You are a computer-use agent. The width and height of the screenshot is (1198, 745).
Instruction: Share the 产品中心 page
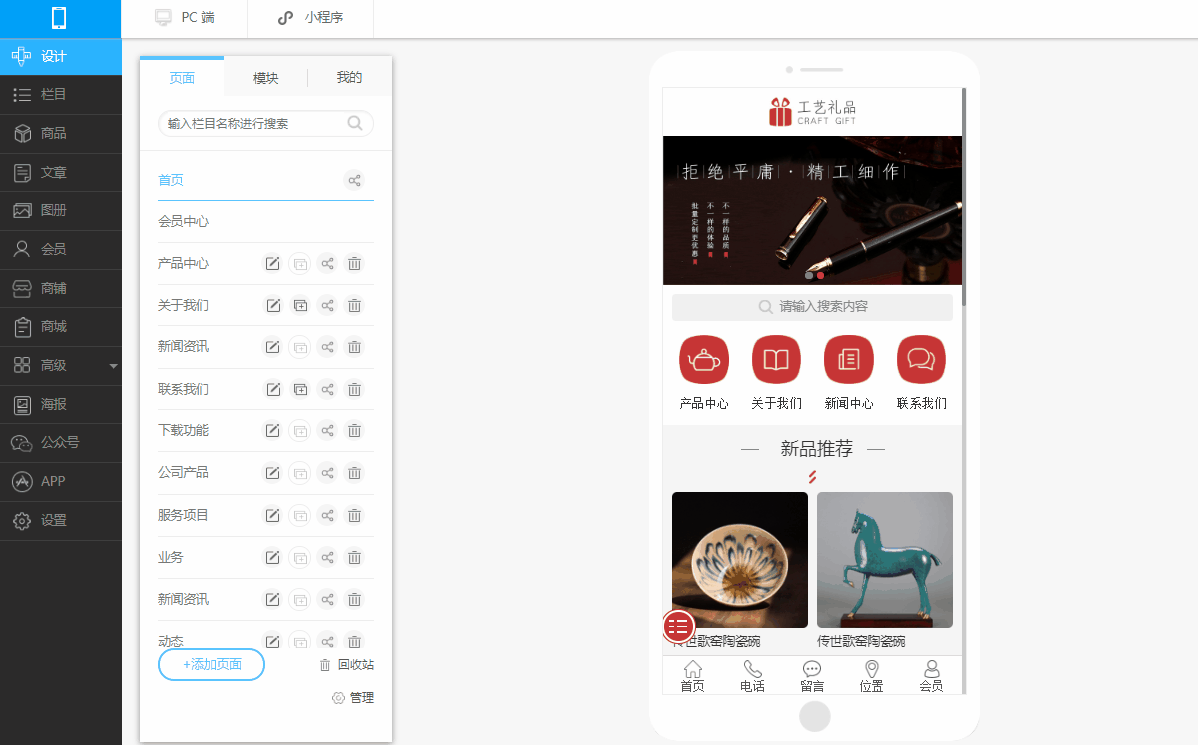point(328,264)
